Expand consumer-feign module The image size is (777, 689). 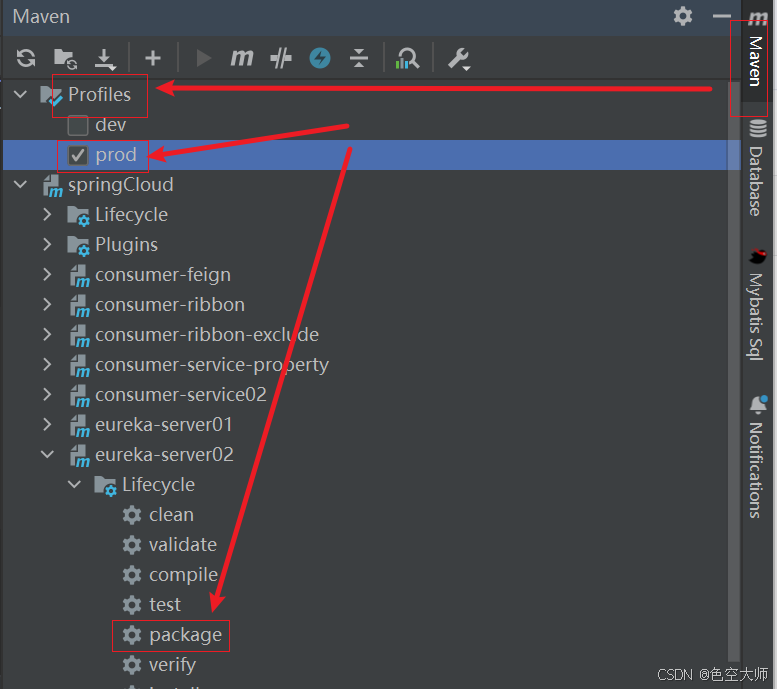click(x=47, y=275)
